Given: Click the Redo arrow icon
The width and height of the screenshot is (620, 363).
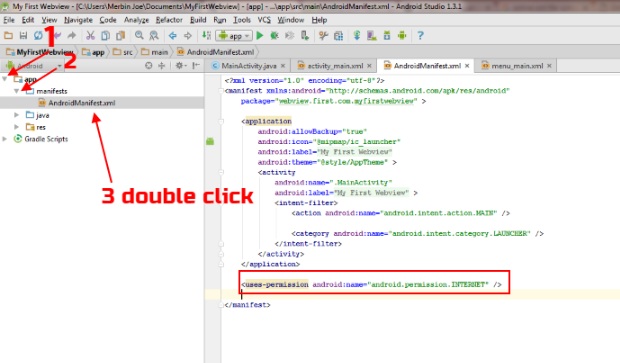Looking at the screenshot, I should [x=72, y=36].
